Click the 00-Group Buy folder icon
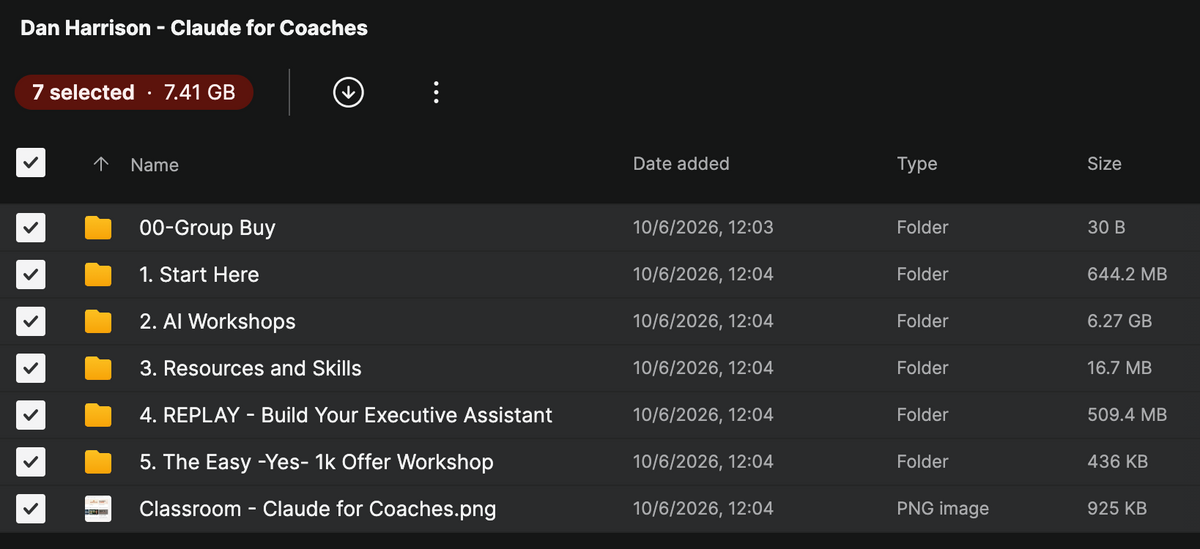The height and width of the screenshot is (549, 1200). tap(98, 228)
